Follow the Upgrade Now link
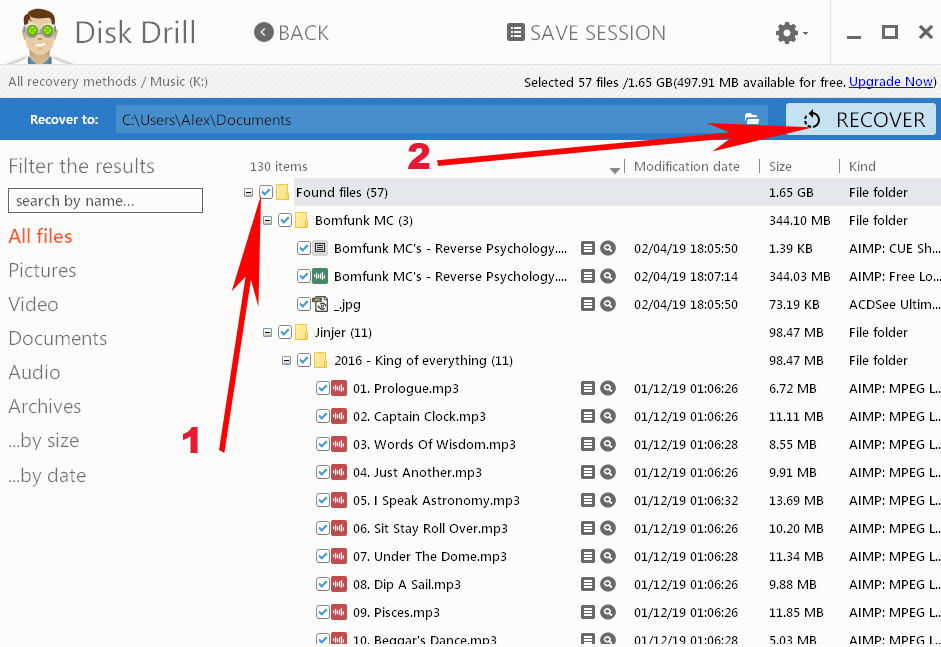 891,82
